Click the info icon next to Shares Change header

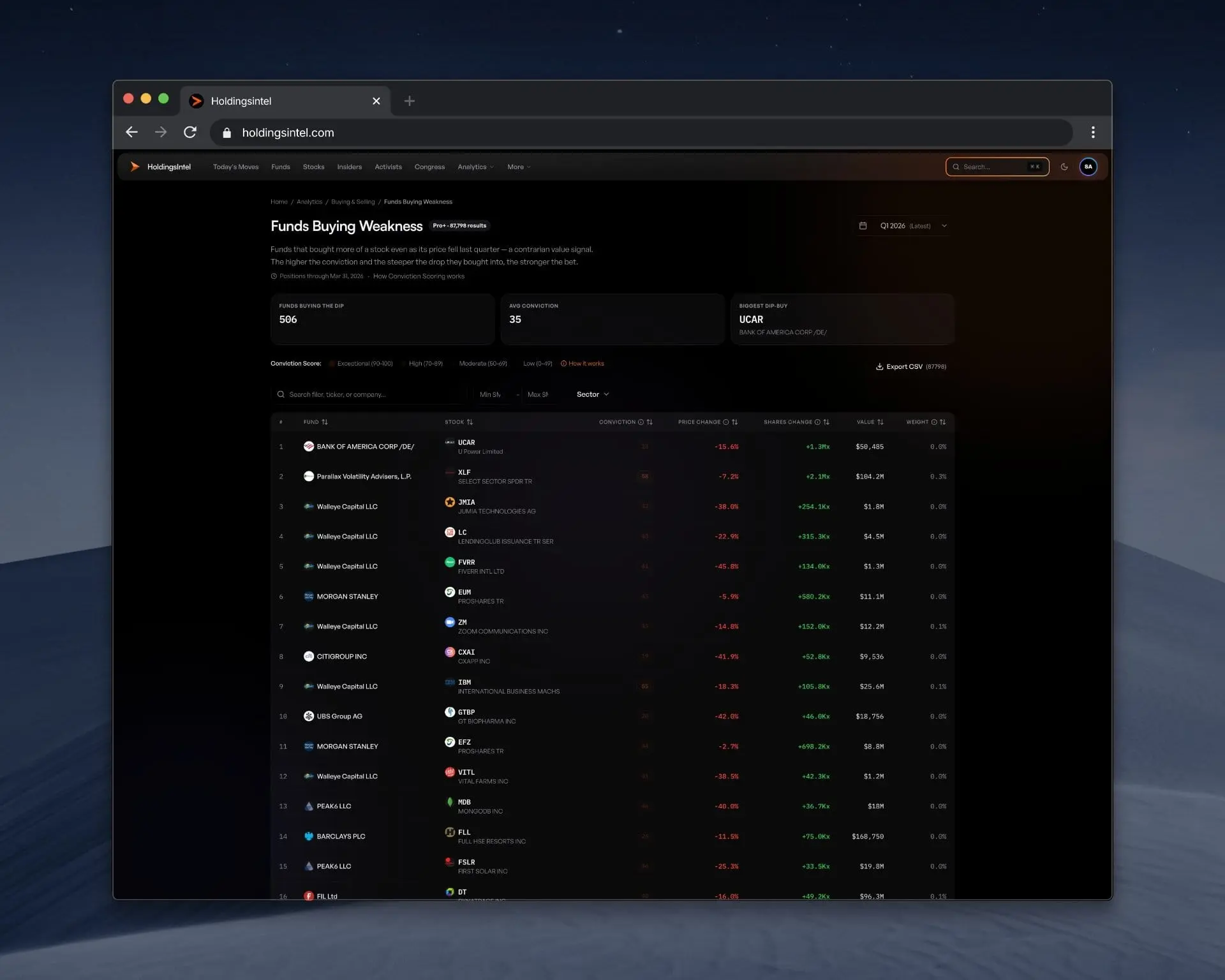(817, 422)
